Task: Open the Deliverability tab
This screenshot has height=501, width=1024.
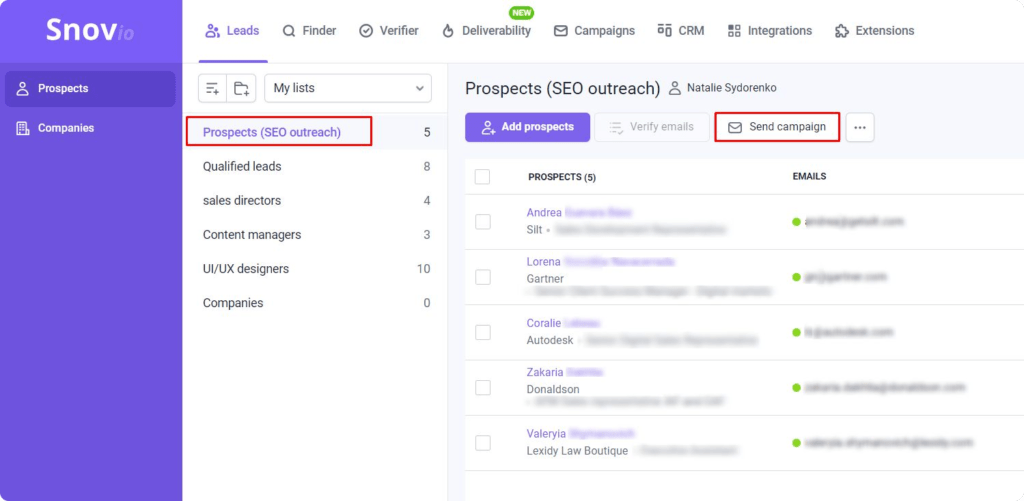Action: [486, 31]
